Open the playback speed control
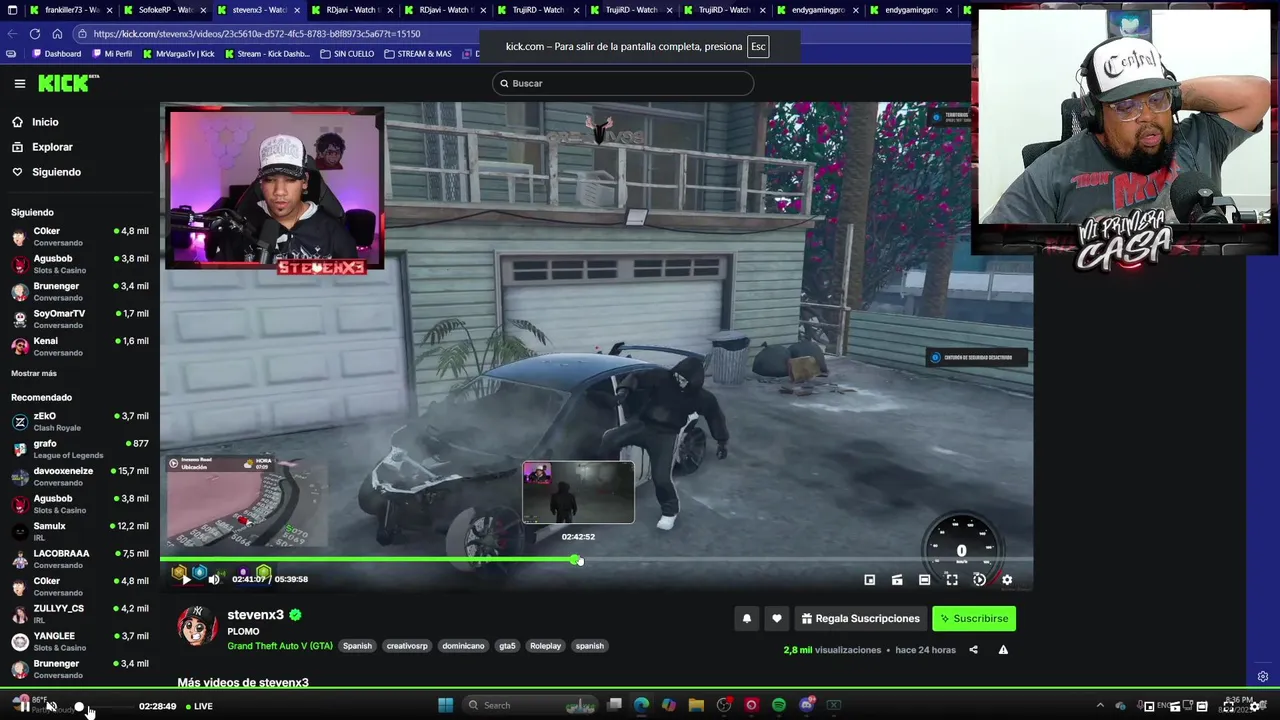Image resolution: width=1280 pixels, height=720 pixels. 980,580
